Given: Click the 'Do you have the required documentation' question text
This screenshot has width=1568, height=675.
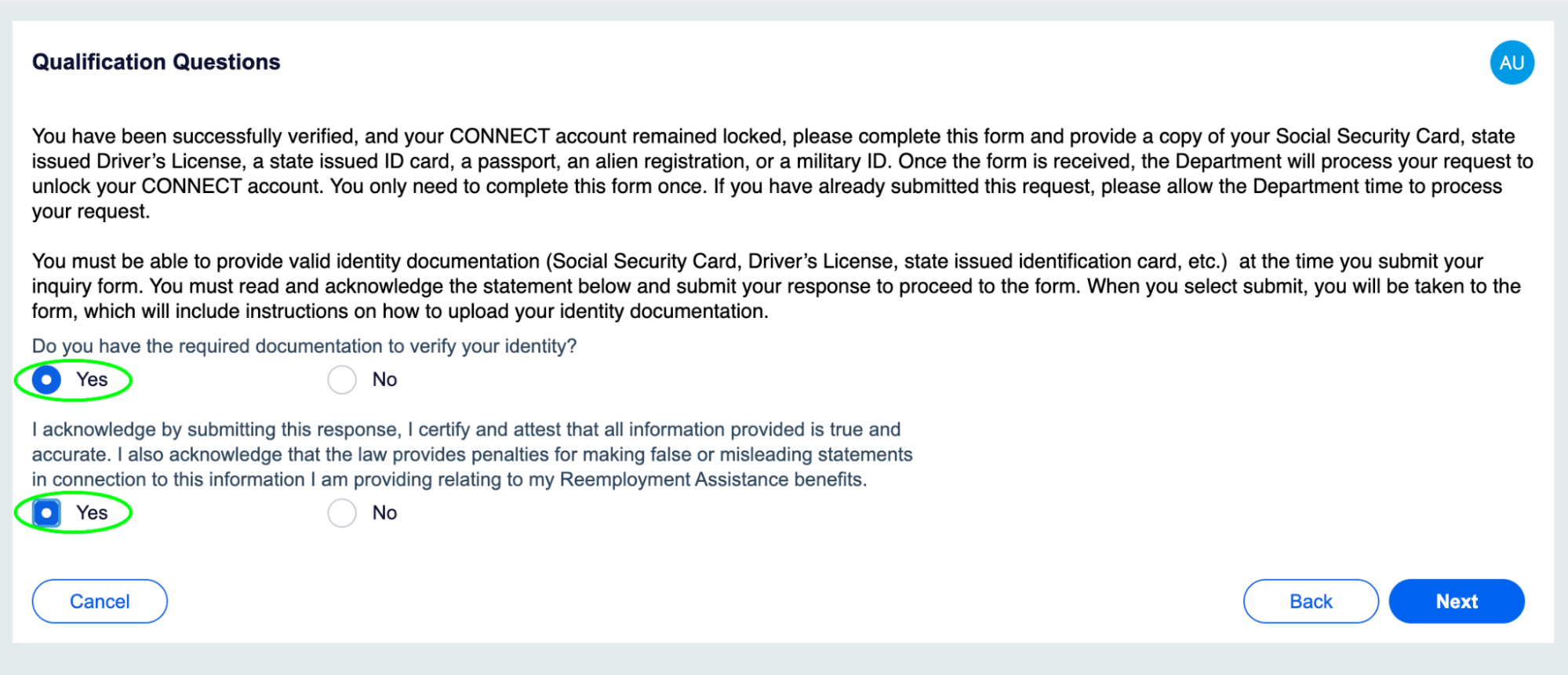Looking at the screenshot, I should pyautogui.click(x=304, y=346).
